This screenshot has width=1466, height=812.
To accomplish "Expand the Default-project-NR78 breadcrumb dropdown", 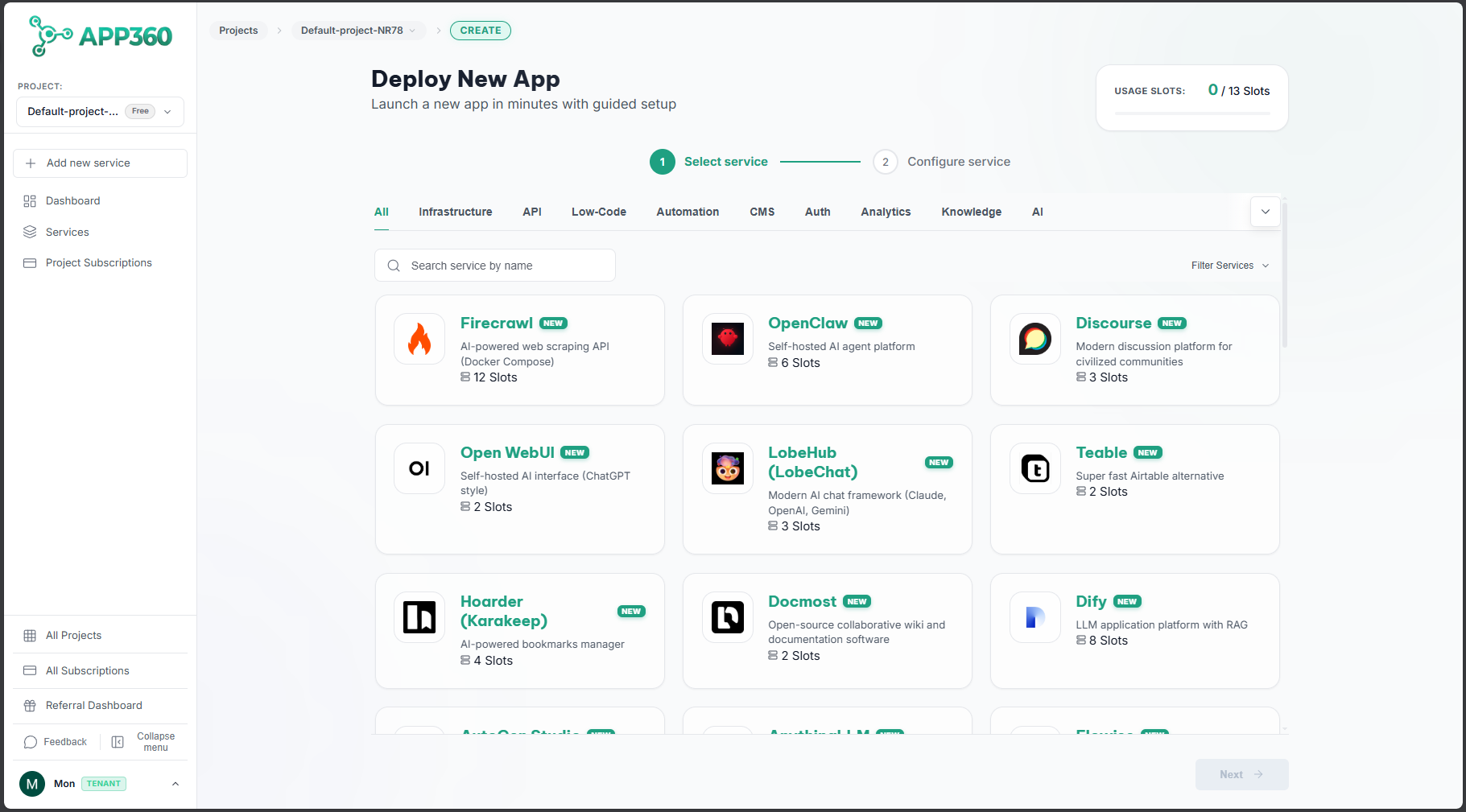I will [412, 31].
